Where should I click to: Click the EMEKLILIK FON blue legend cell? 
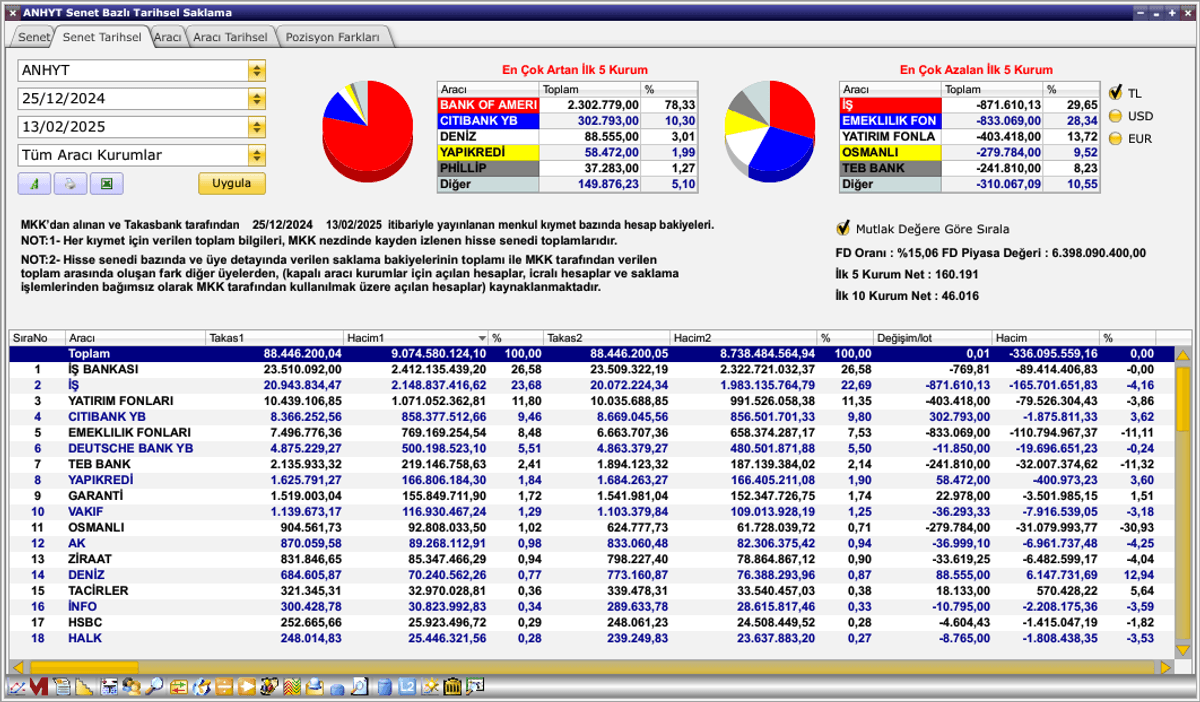coord(890,120)
